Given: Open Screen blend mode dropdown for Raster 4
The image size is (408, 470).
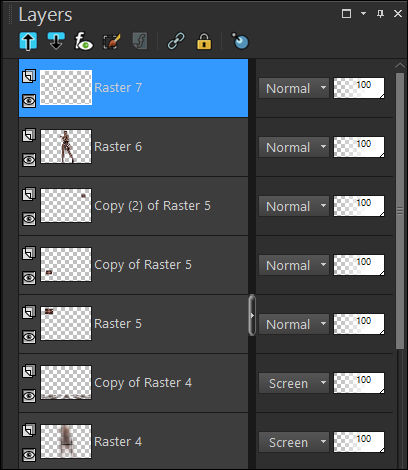Looking at the screenshot, I should click(x=294, y=442).
